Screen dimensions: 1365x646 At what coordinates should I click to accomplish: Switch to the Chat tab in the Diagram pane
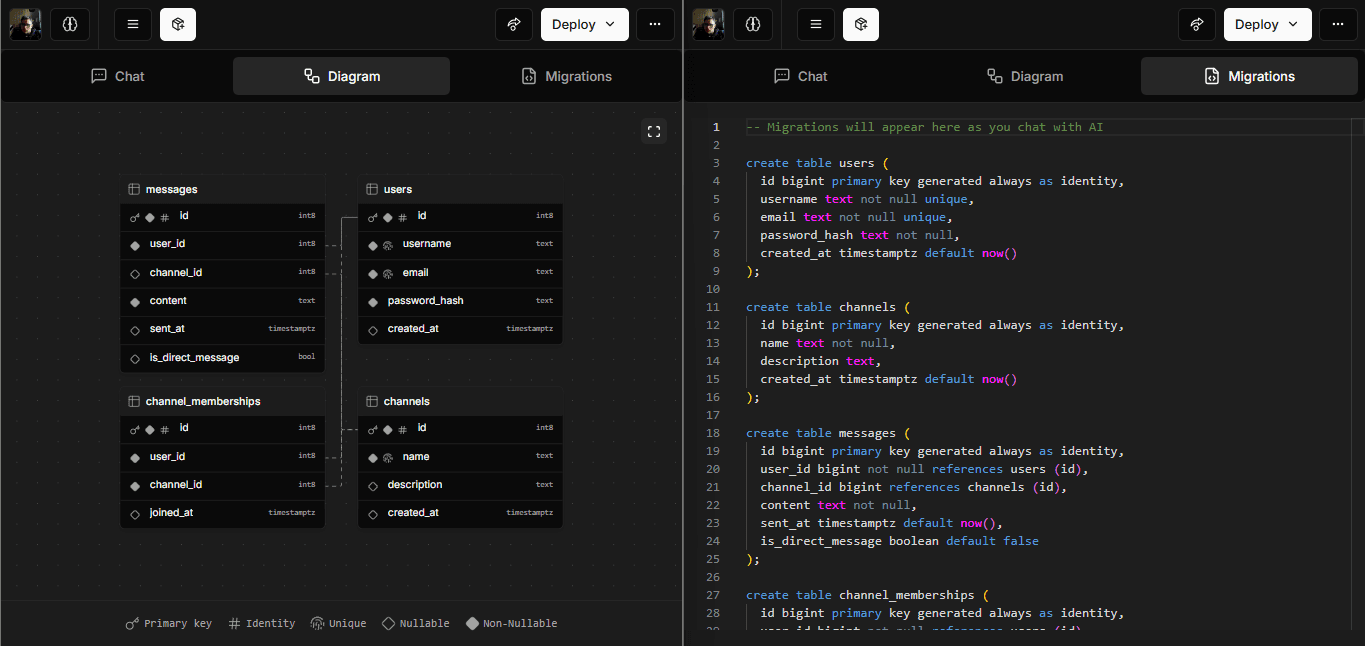(117, 76)
